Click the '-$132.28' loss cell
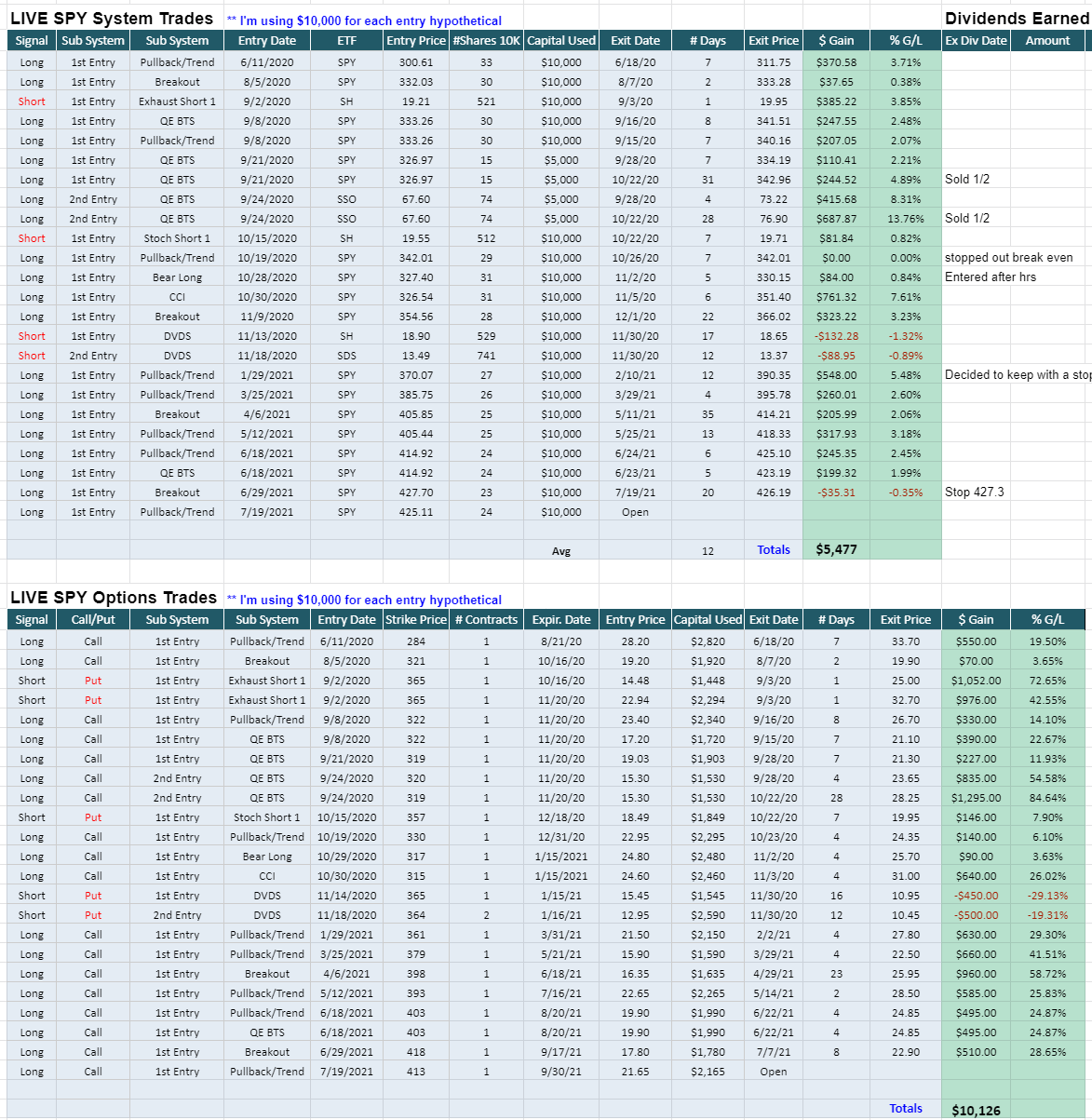This screenshot has height=1120, width=1092. click(x=836, y=336)
